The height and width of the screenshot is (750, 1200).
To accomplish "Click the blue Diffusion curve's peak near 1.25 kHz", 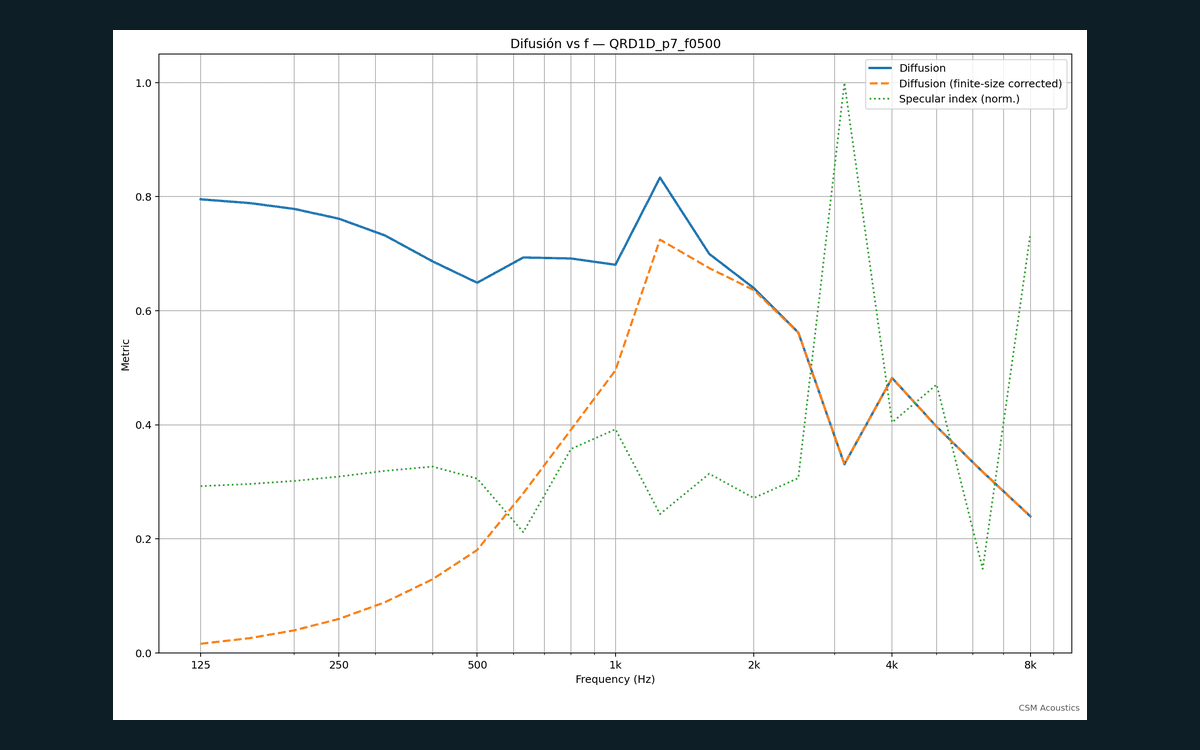I will click(x=660, y=178).
